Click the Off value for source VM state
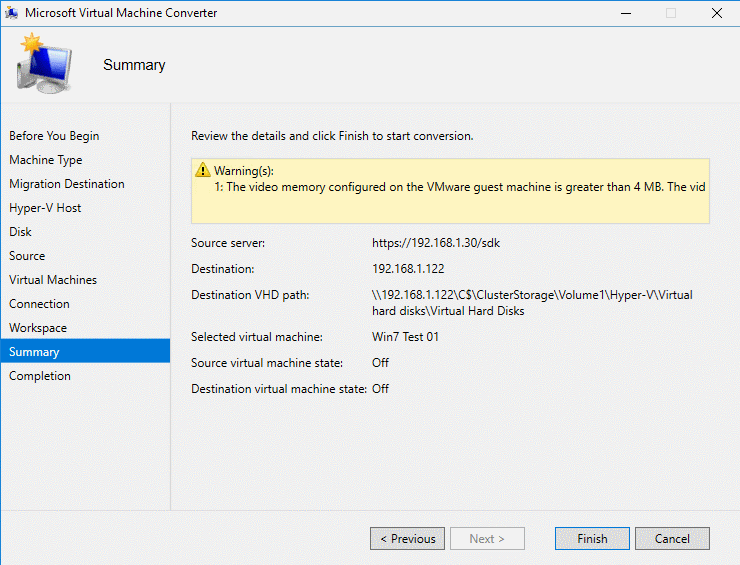The width and height of the screenshot is (740, 565). (x=380, y=363)
